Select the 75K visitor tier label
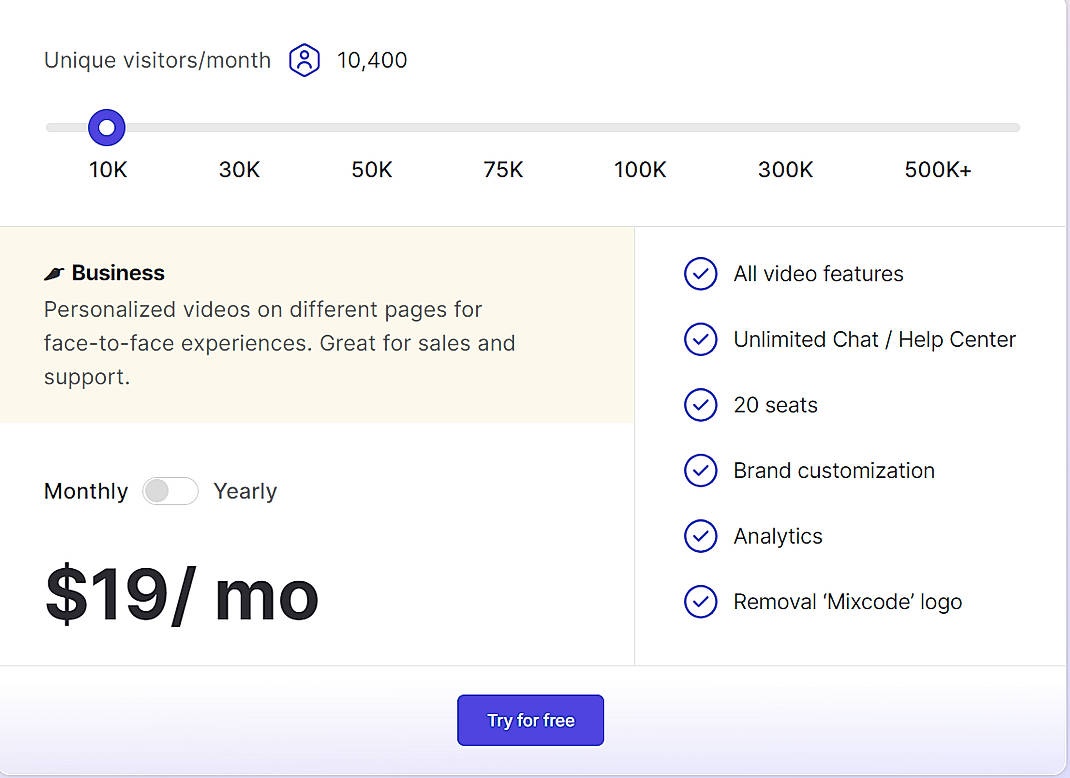The width and height of the screenshot is (1070, 778). (503, 169)
